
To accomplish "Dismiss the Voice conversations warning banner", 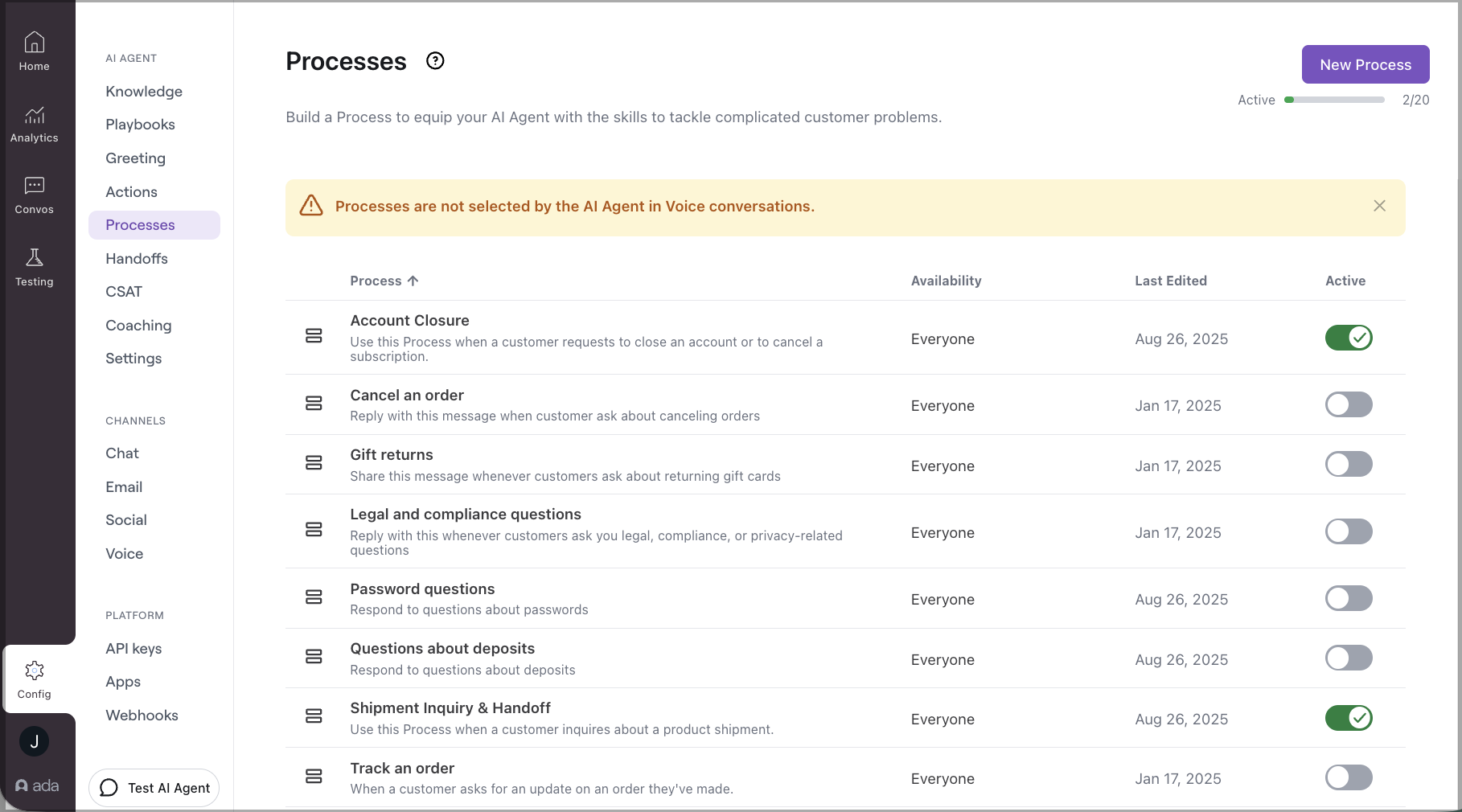I will tap(1379, 206).
